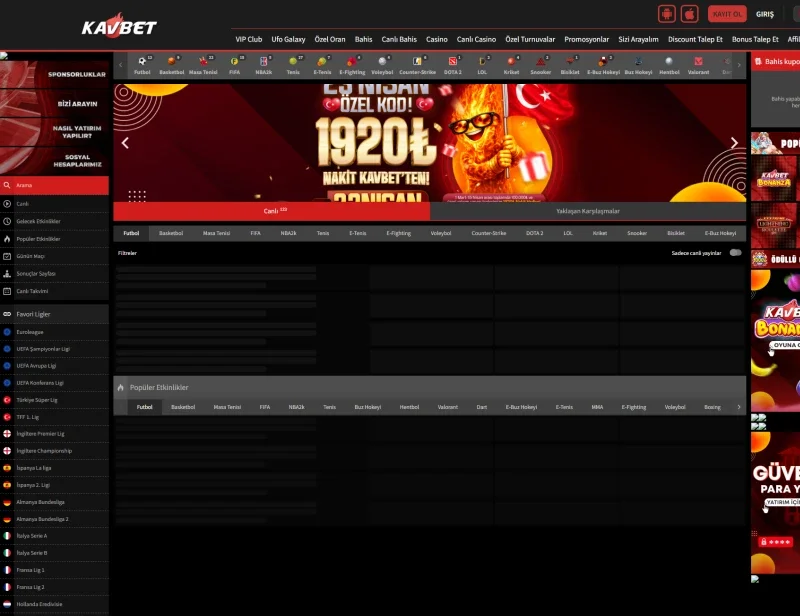Open Canlı Takvimi sidebar item

pyautogui.click(x=55, y=291)
